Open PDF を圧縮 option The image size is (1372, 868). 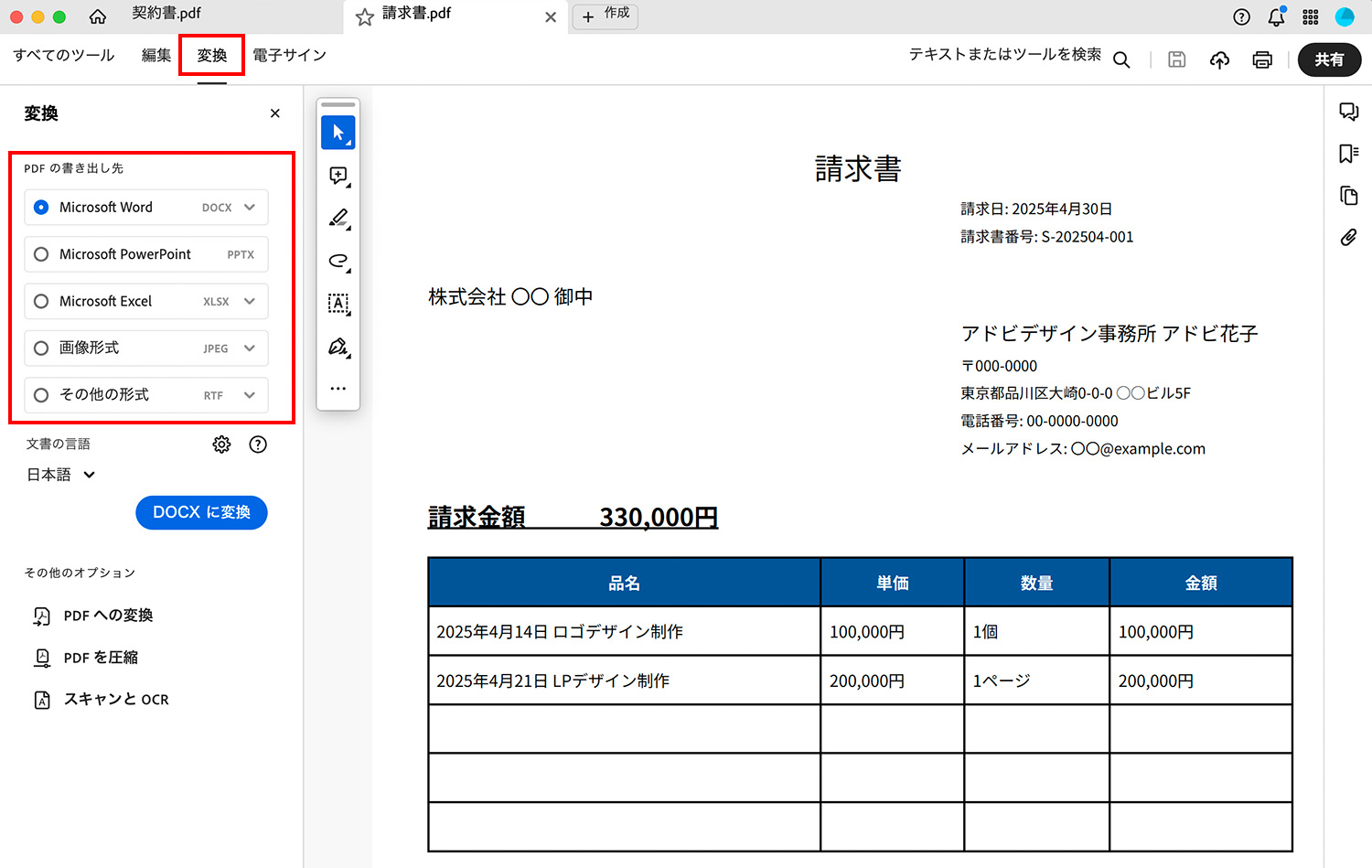pyautogui.click(x=86, y=658)
